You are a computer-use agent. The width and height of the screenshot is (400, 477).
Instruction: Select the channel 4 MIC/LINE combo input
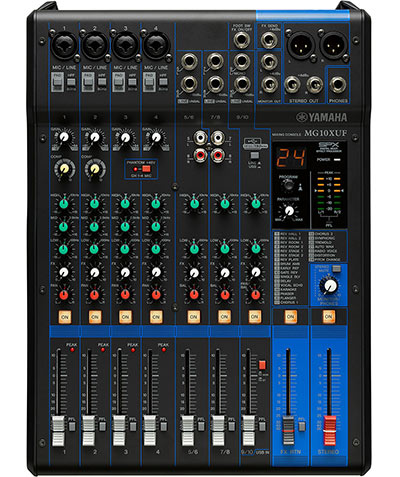coord(156,45)
